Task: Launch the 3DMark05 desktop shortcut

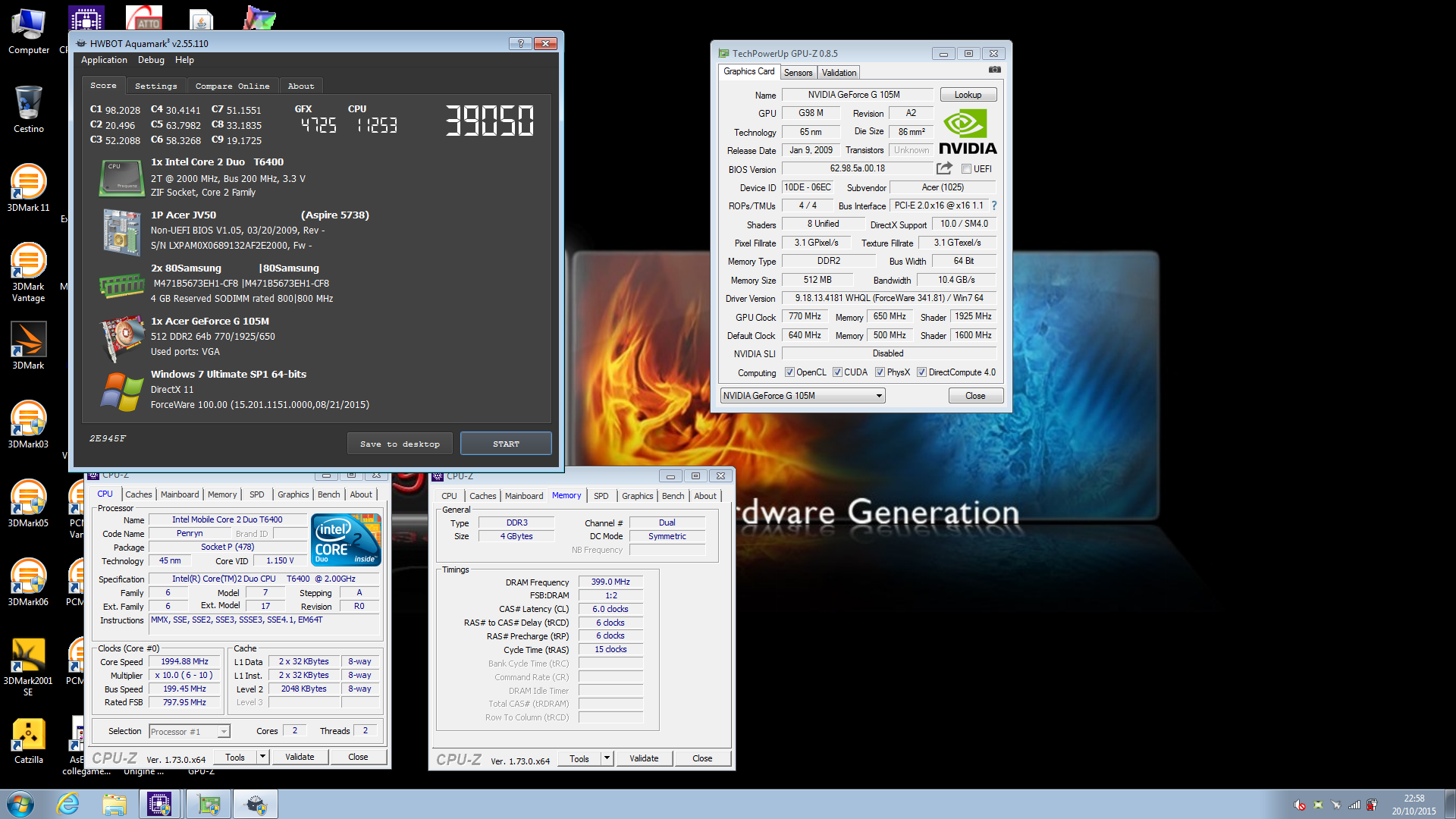Action: click(x=29, y=504)
